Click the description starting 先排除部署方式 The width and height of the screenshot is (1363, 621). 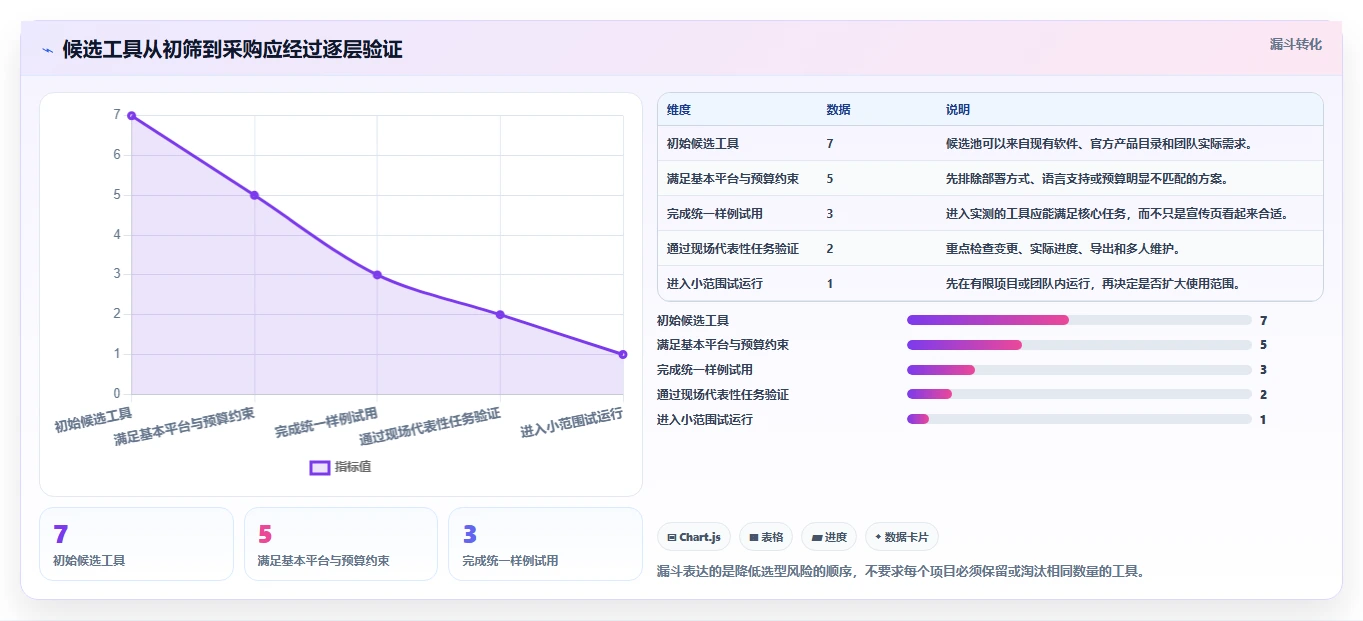point(1087,179)
